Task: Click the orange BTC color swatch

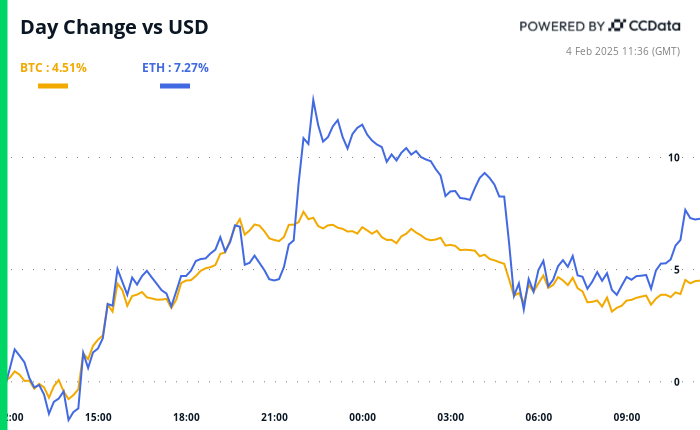Action: pos(53,86)
